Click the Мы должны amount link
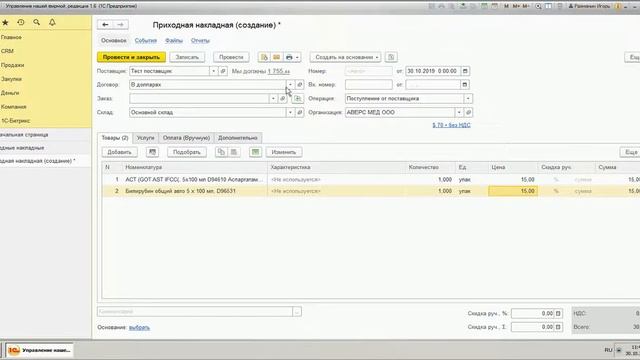 279,71
